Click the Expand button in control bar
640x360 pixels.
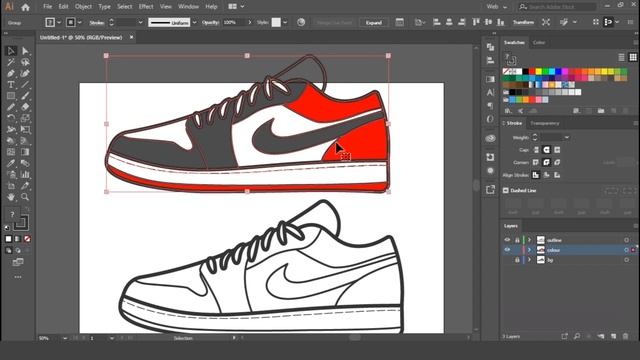click(x=373, y=23)
